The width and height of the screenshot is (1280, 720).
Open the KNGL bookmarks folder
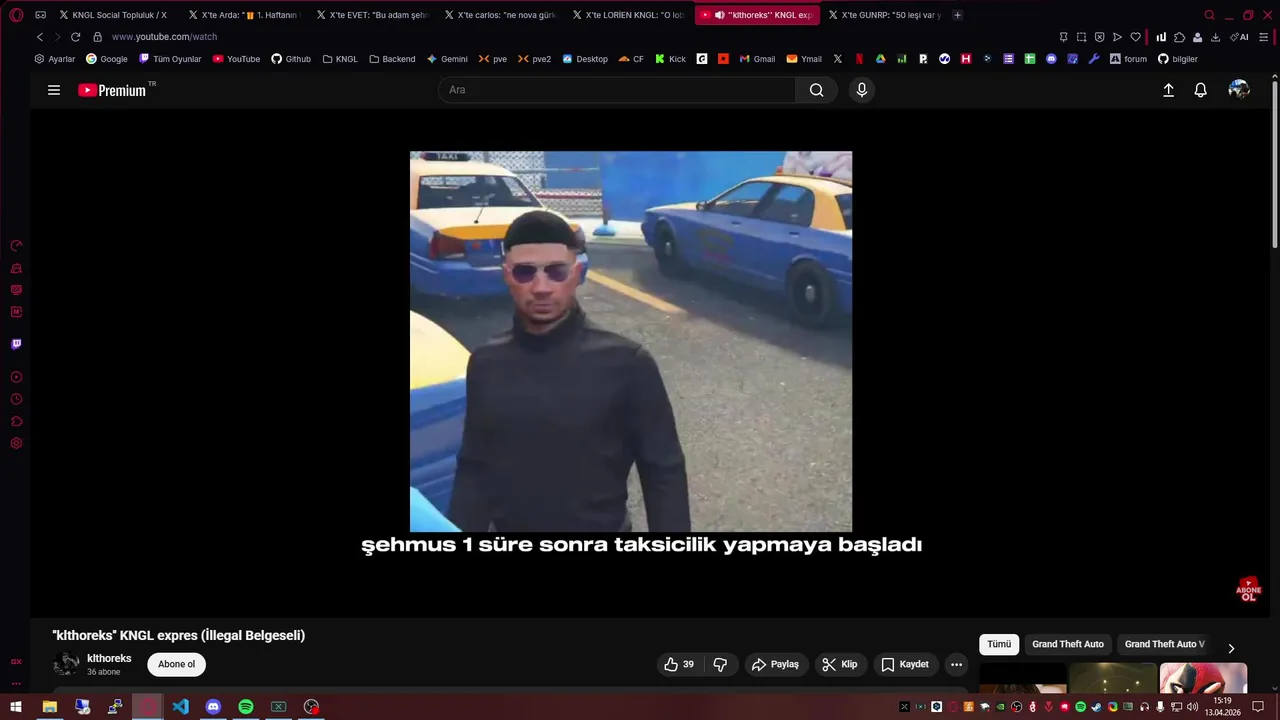(x=340, y=59)
